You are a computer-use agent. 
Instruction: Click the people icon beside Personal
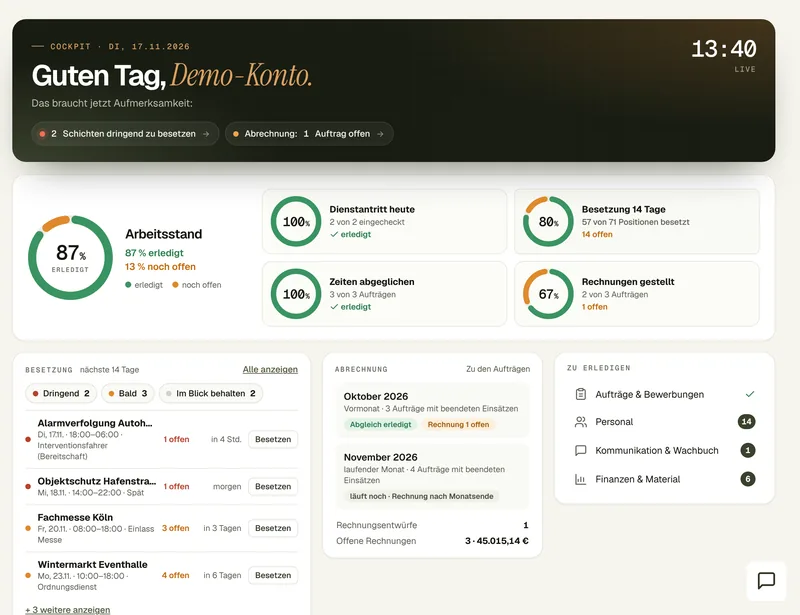pos(581,422)
